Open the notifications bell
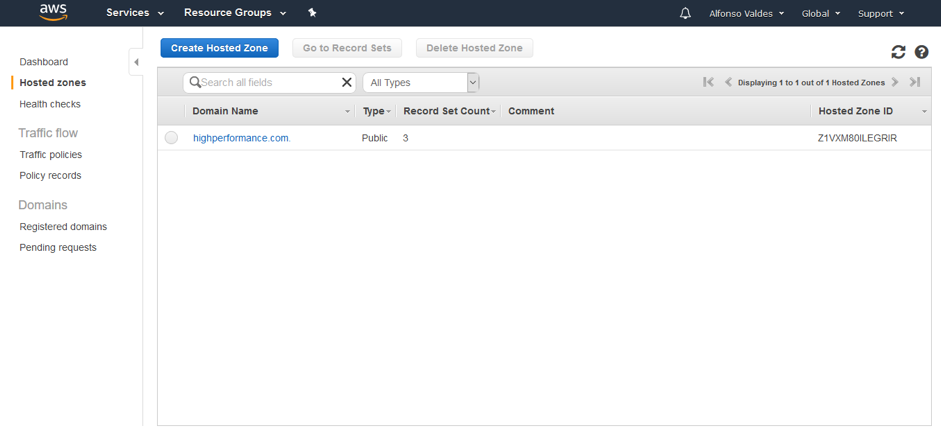 click(685, 13)
